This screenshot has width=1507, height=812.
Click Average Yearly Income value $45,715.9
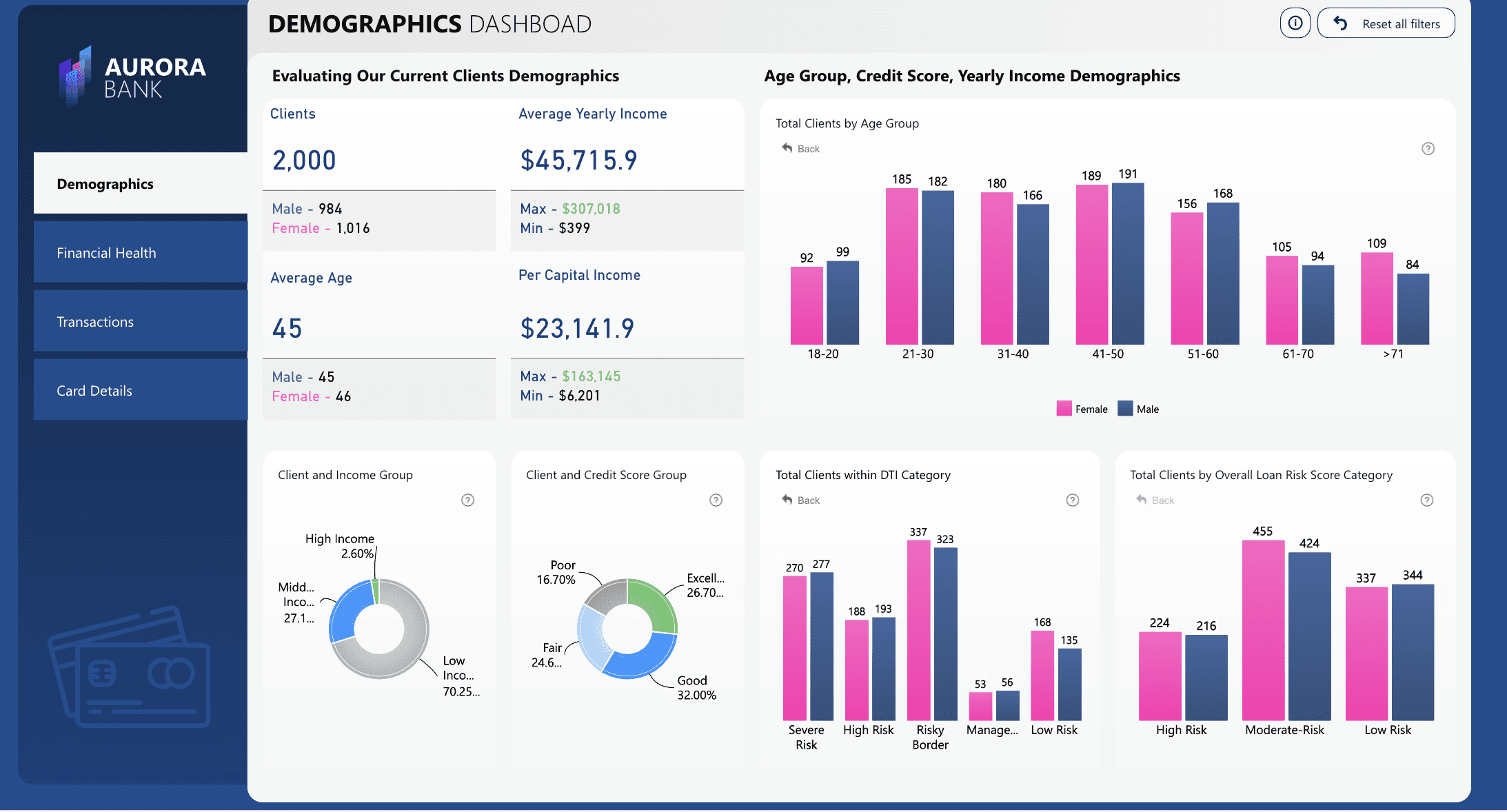[x=578, y=161]
